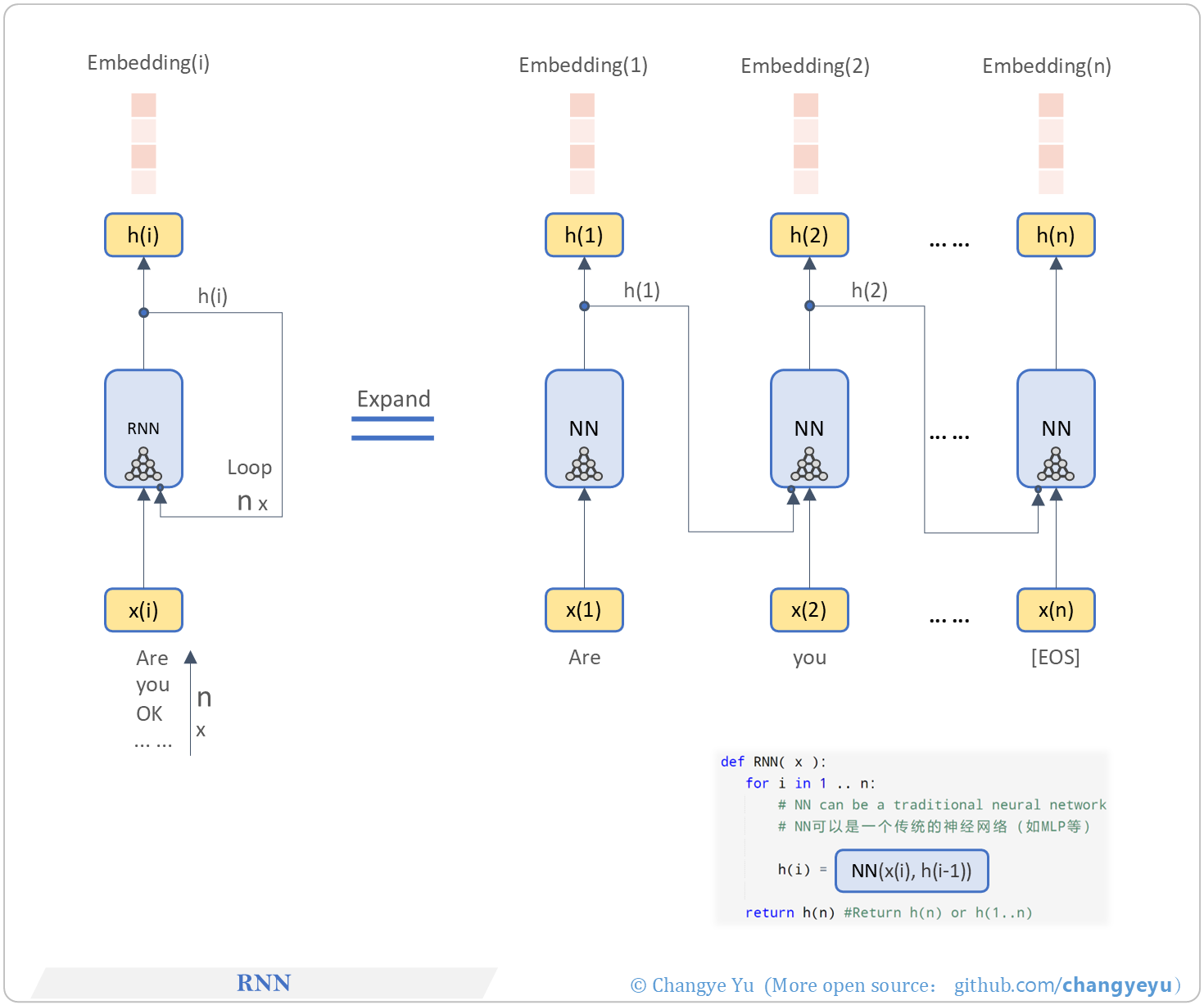Select the x(2) input box
This screenshot has width=1204, height=1005.
click(x=809, y=610)
